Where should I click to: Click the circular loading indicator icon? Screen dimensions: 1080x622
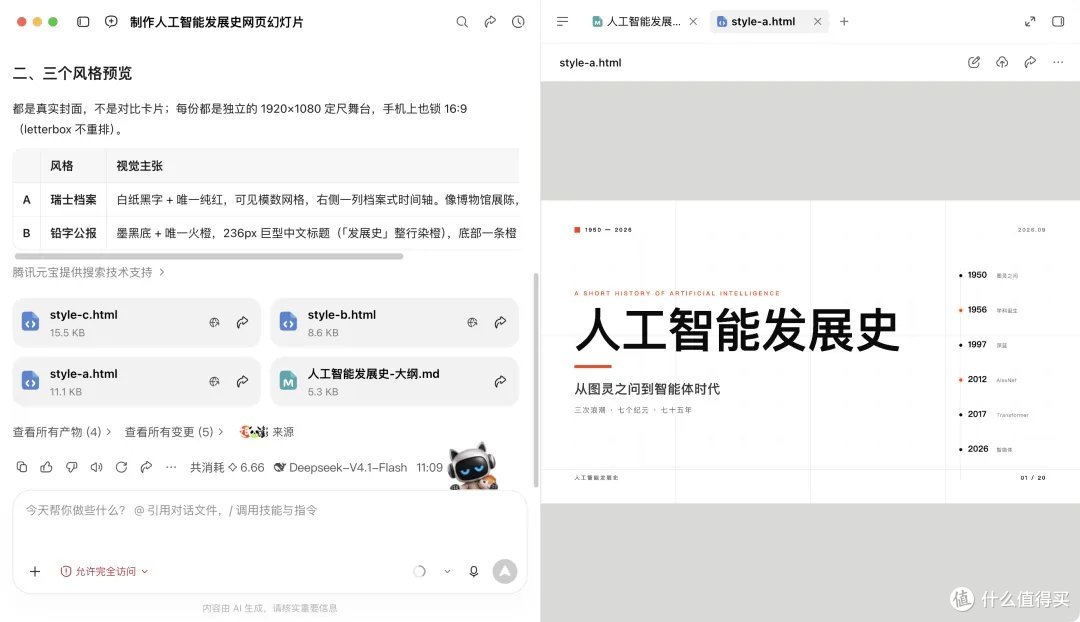click(x=419, y=571)
